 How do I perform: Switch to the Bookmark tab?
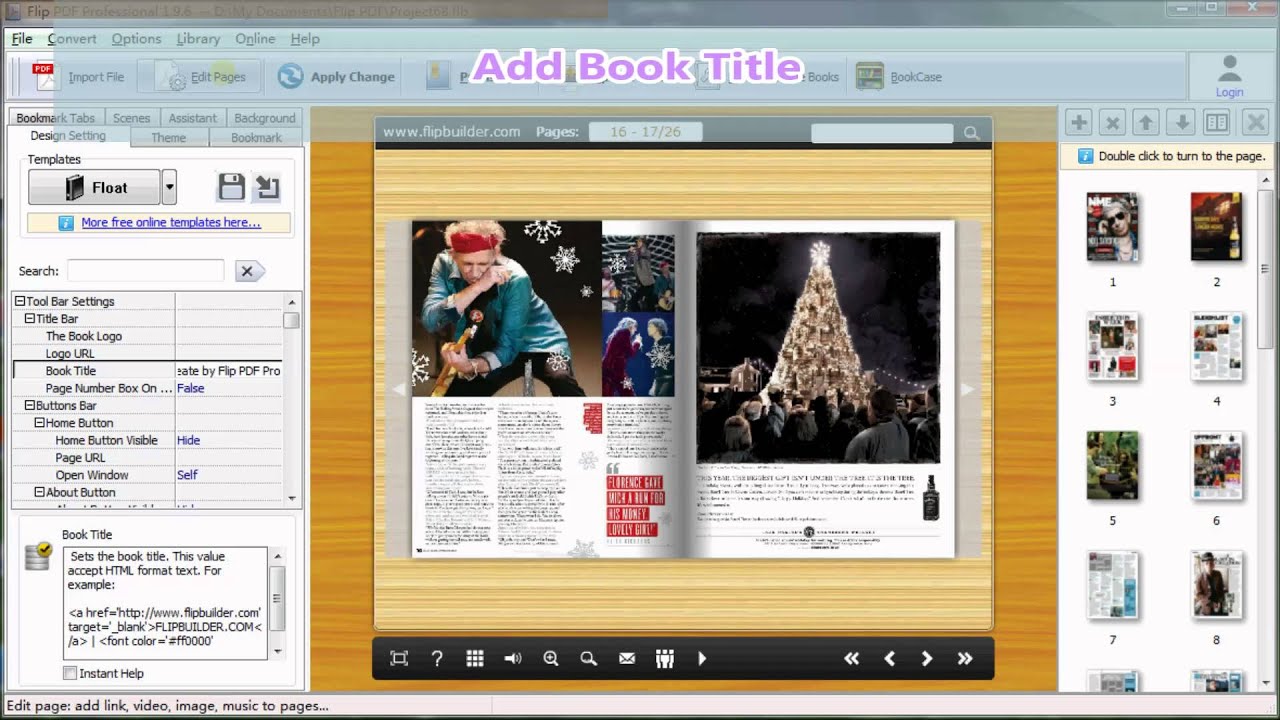pos(256,138)
